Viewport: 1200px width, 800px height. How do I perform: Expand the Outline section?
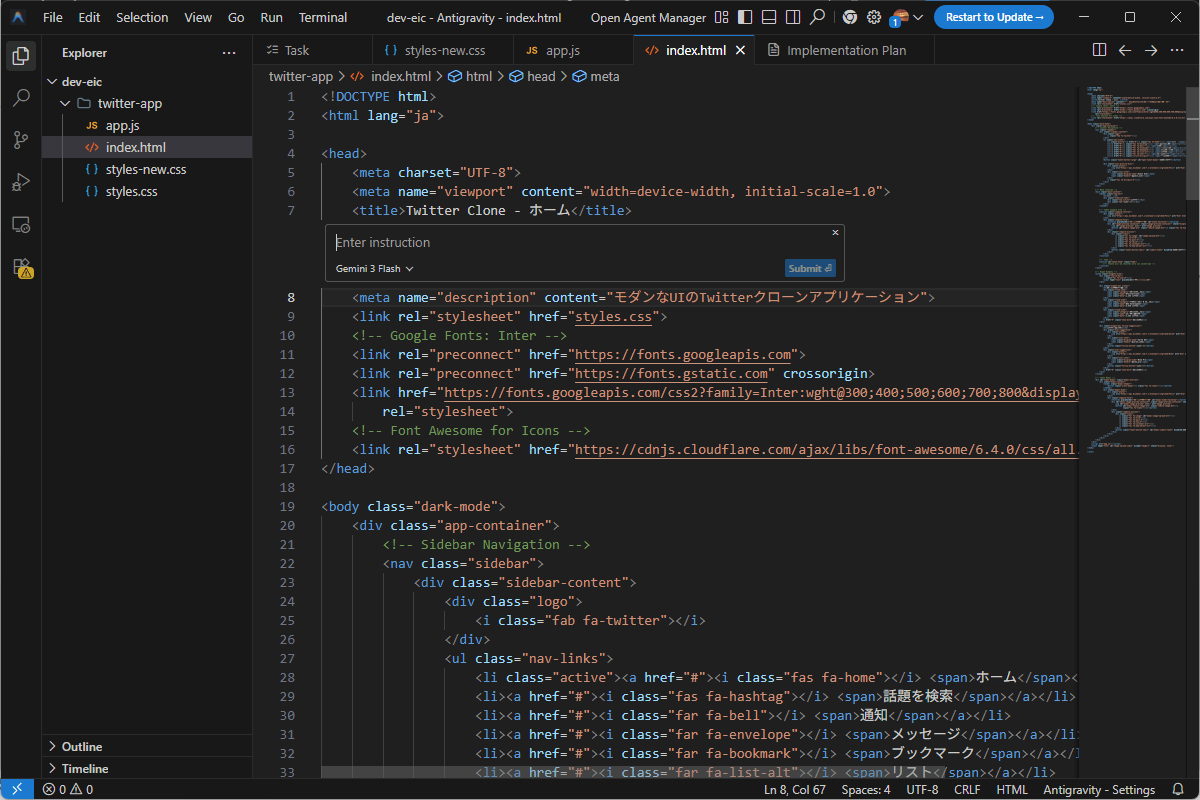click(82, 747)
